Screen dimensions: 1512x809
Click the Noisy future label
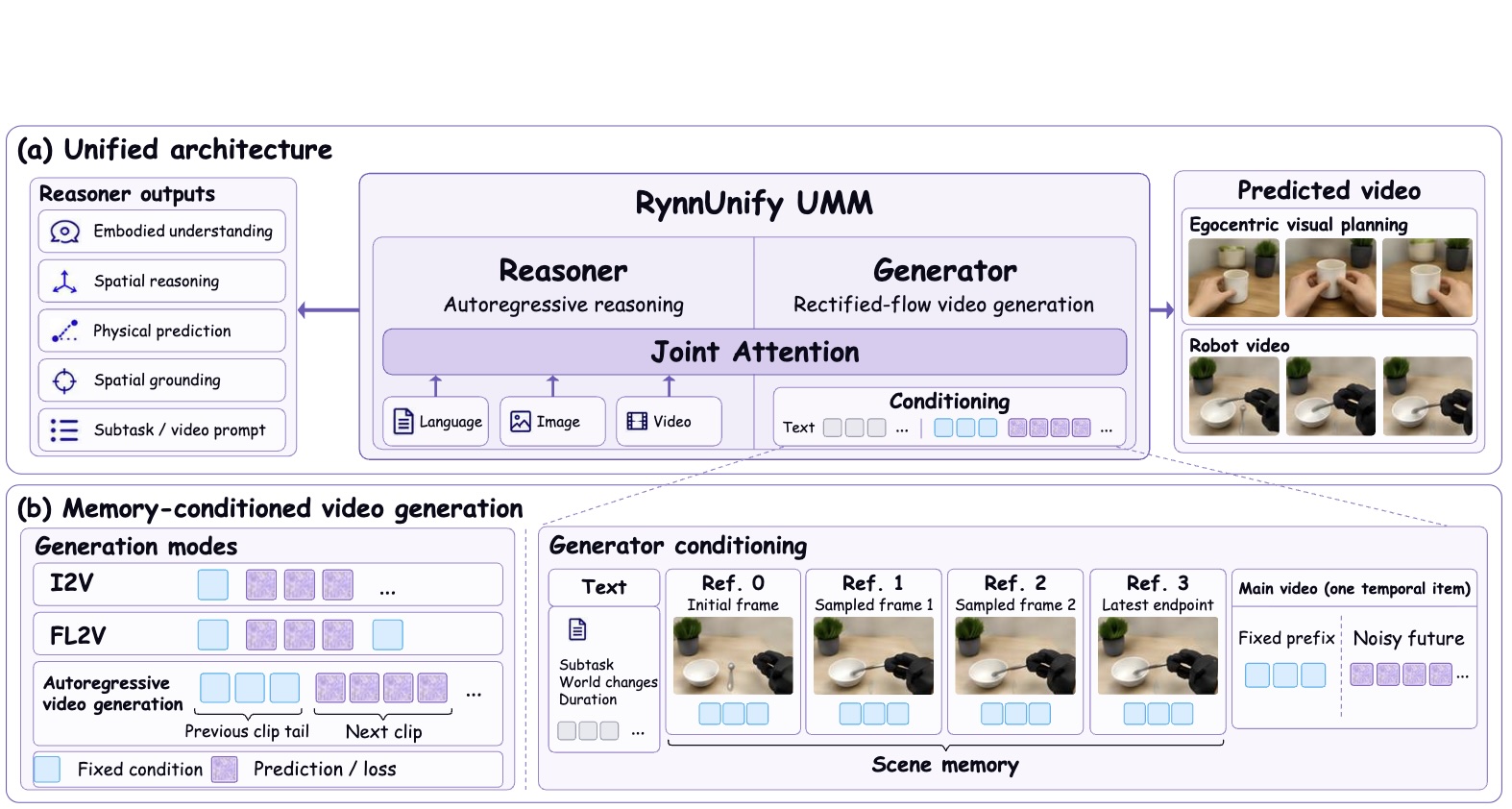pyautogui.click(x=1408, y=638)
